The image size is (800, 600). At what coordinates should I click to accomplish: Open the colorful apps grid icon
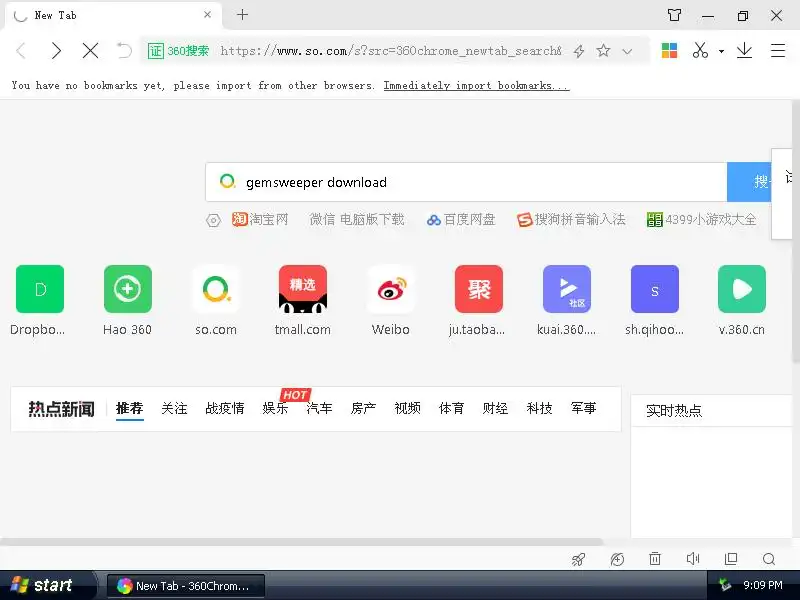pos(669,51)
